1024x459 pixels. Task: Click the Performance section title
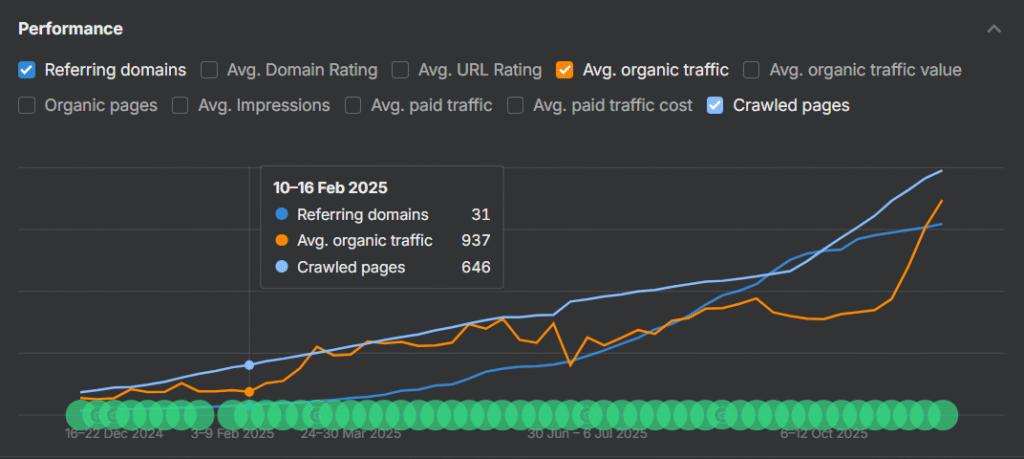pyautogui.click(x=70, y=29)
